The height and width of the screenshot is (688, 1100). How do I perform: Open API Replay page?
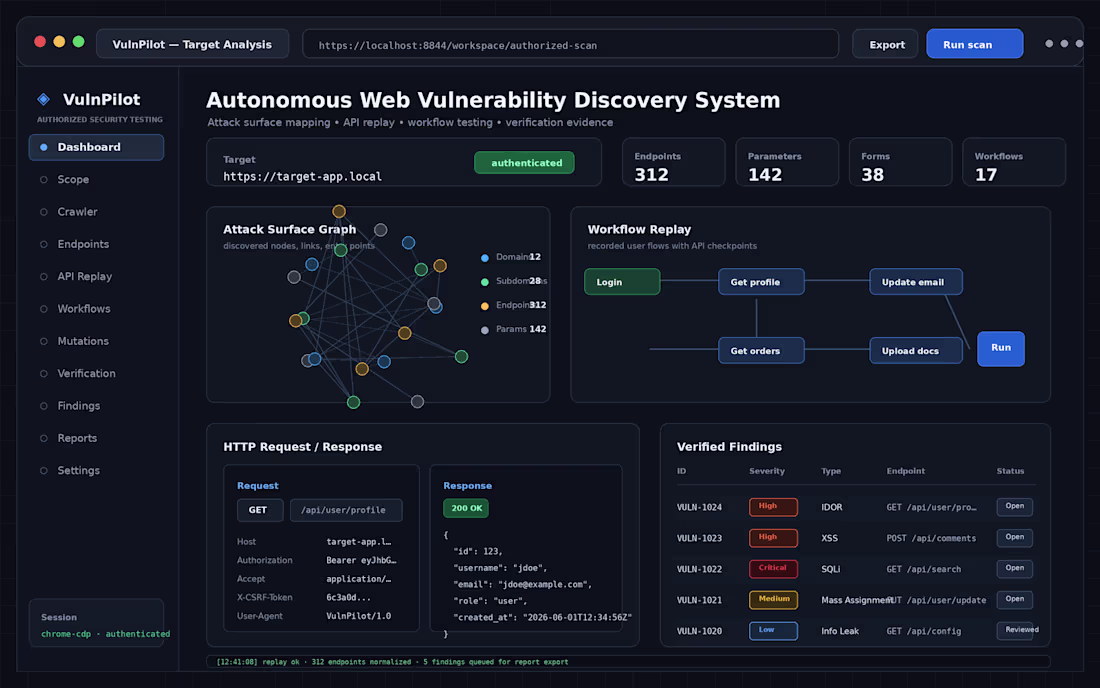point(84,276)
